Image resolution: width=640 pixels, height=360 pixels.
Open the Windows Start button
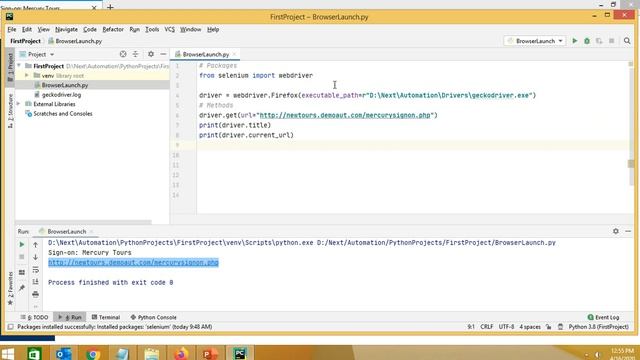[7, 353]
